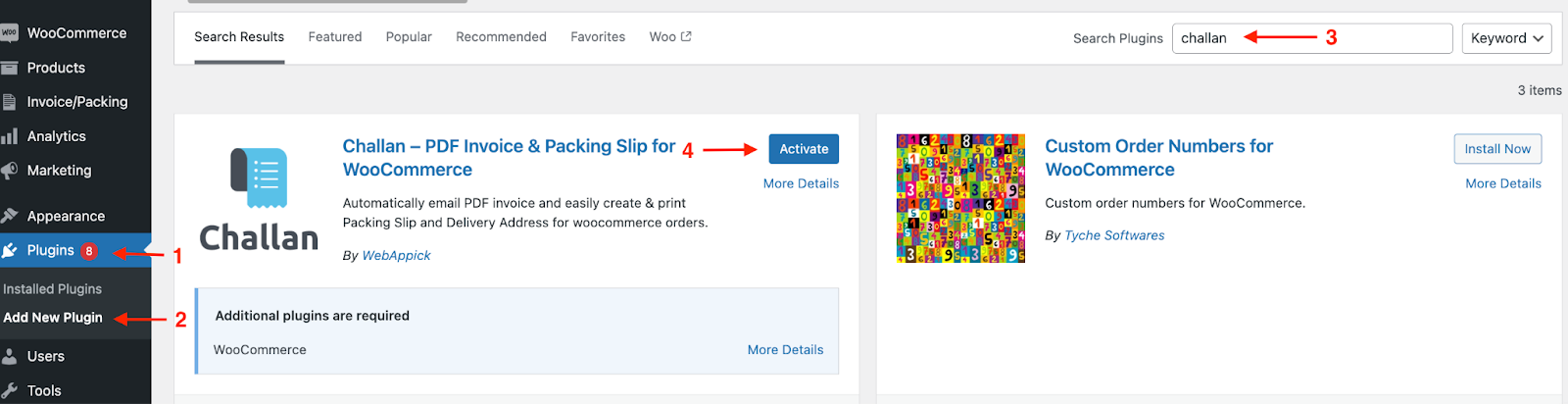Open the Keyword search type dropdown
This screenshot has width=1568, height=404.
(x=1506, y=38)
